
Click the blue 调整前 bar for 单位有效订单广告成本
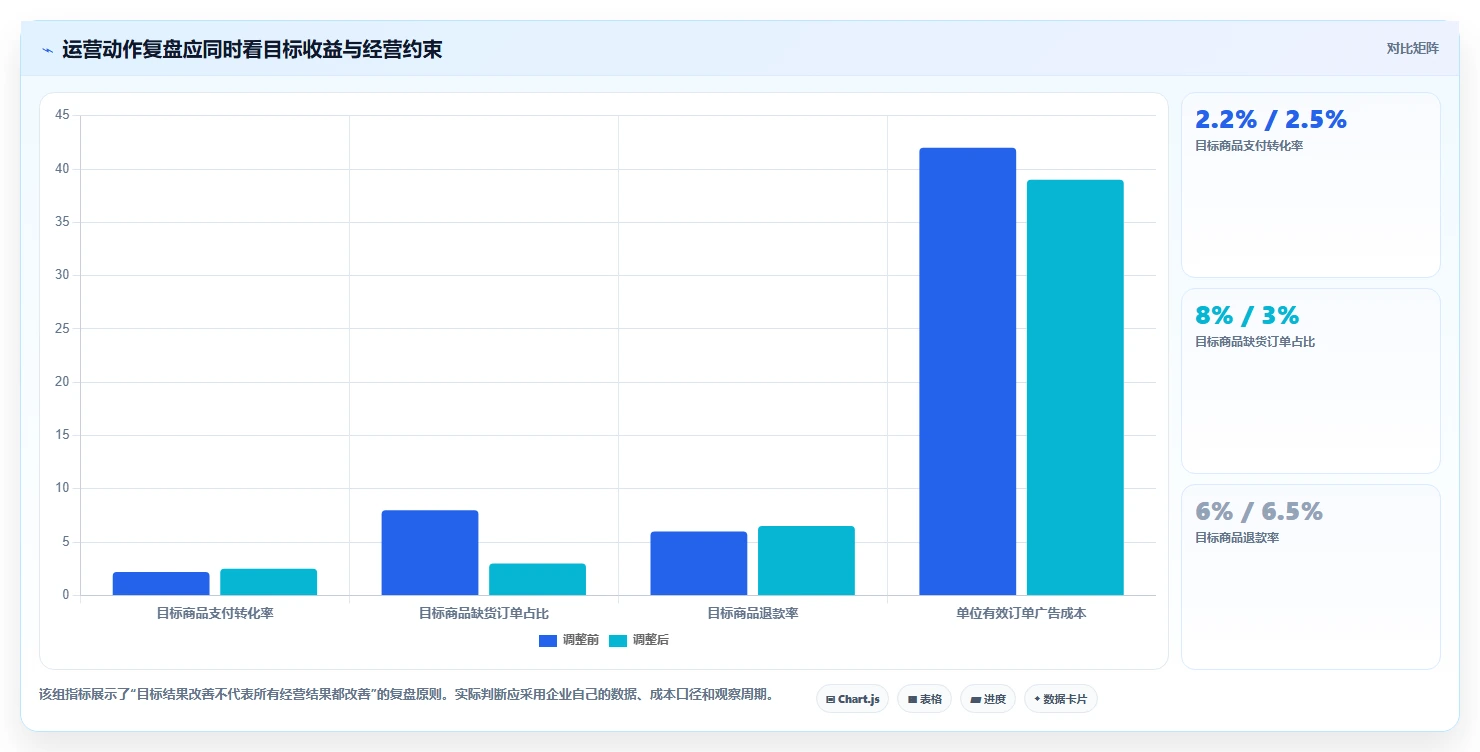click(967, 371)
